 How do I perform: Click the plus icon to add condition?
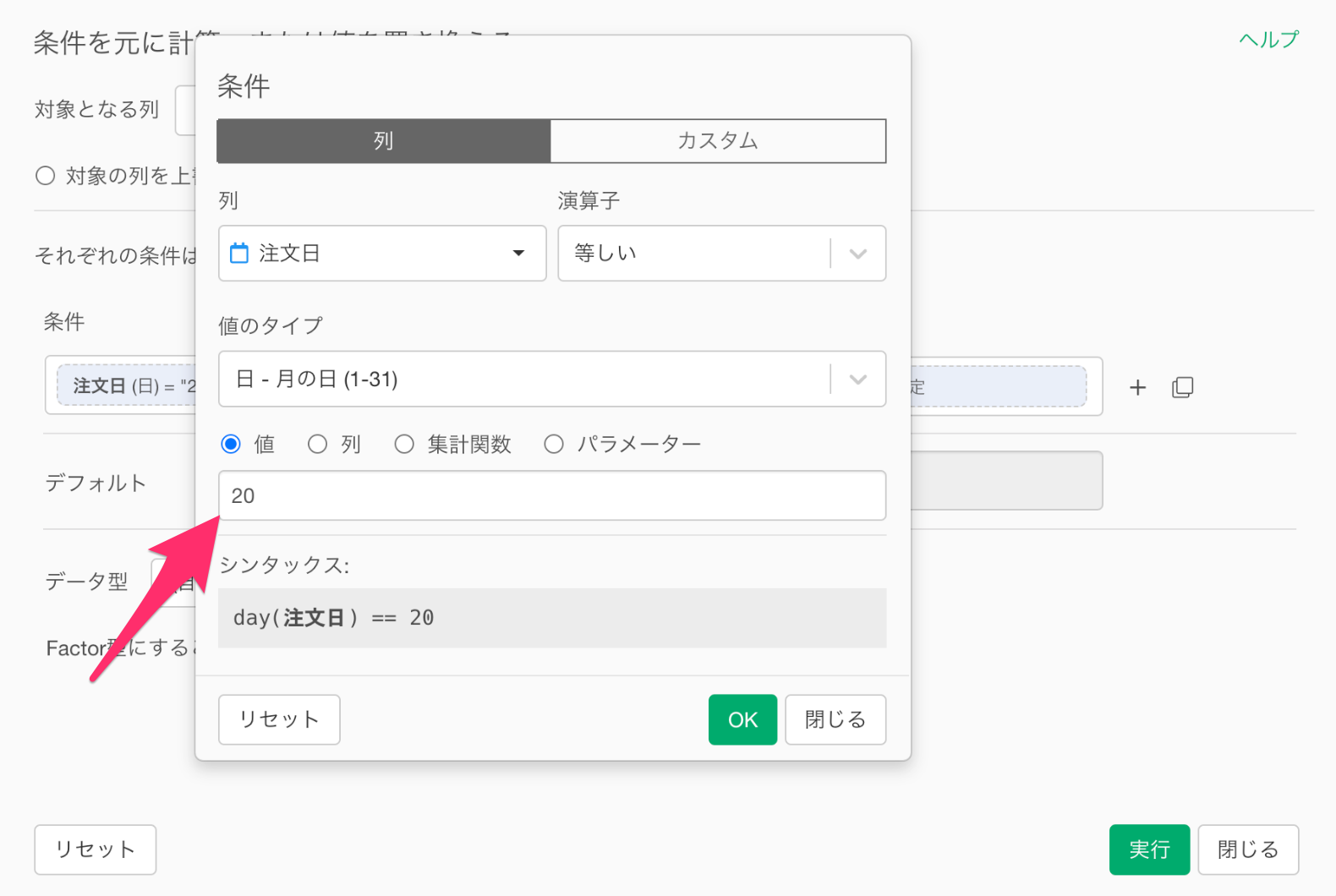1137,387
